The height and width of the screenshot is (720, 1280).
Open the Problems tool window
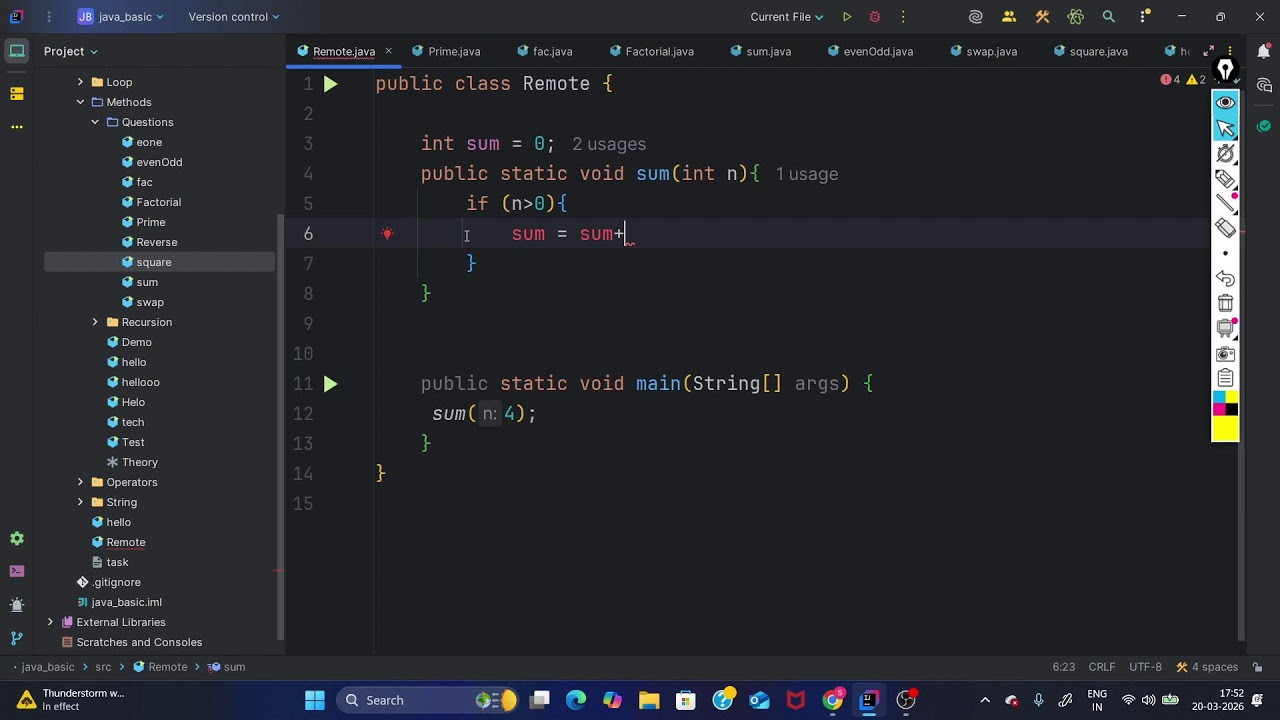[x=17, y=605]
